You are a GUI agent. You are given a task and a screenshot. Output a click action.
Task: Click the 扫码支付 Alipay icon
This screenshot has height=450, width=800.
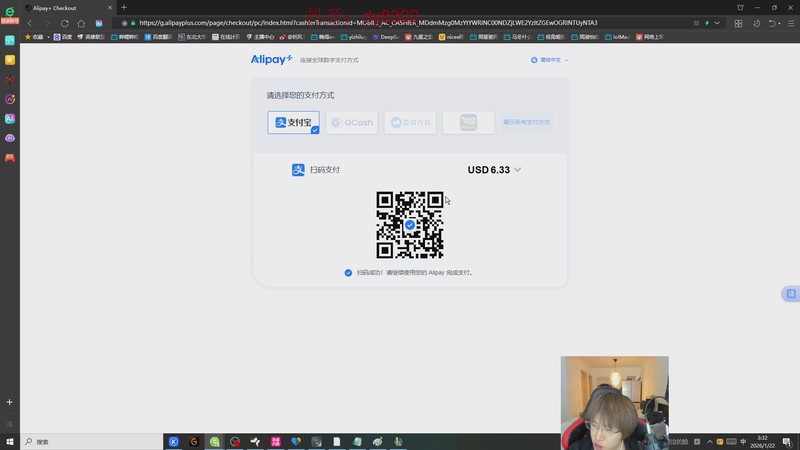click(298, 170)
